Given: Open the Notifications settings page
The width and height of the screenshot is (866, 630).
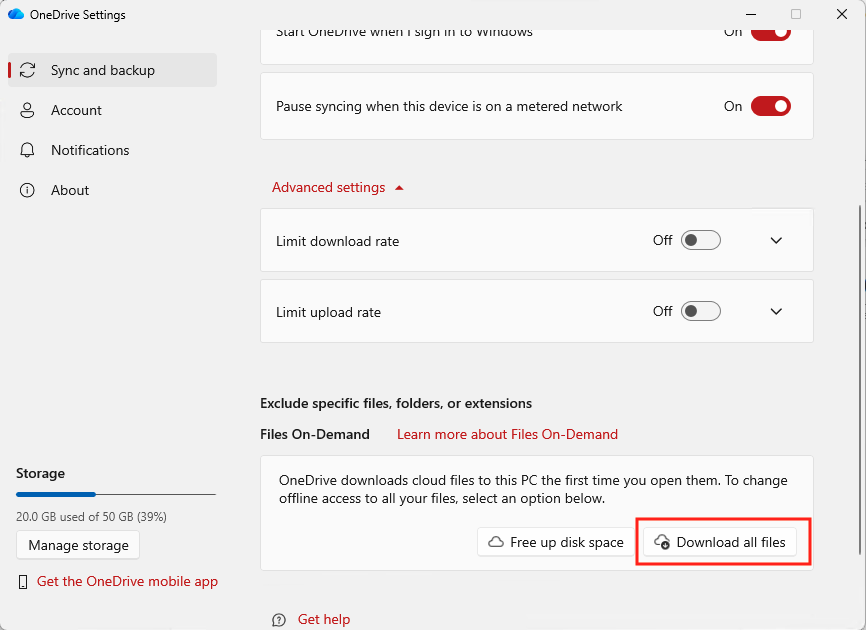Looking at the screenshot, I should [x=90, y=151].
